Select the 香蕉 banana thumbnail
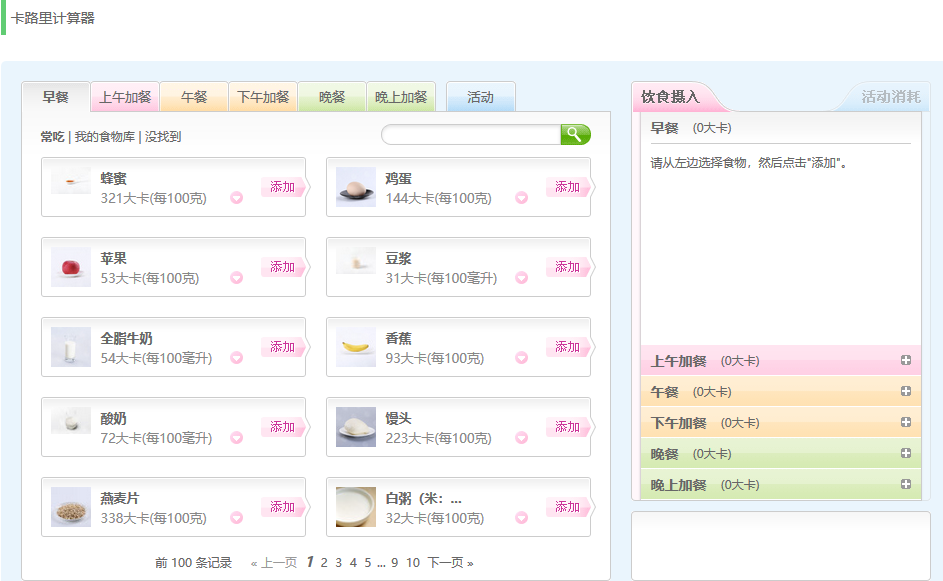 pyautogui.click(x=356, y=347)
